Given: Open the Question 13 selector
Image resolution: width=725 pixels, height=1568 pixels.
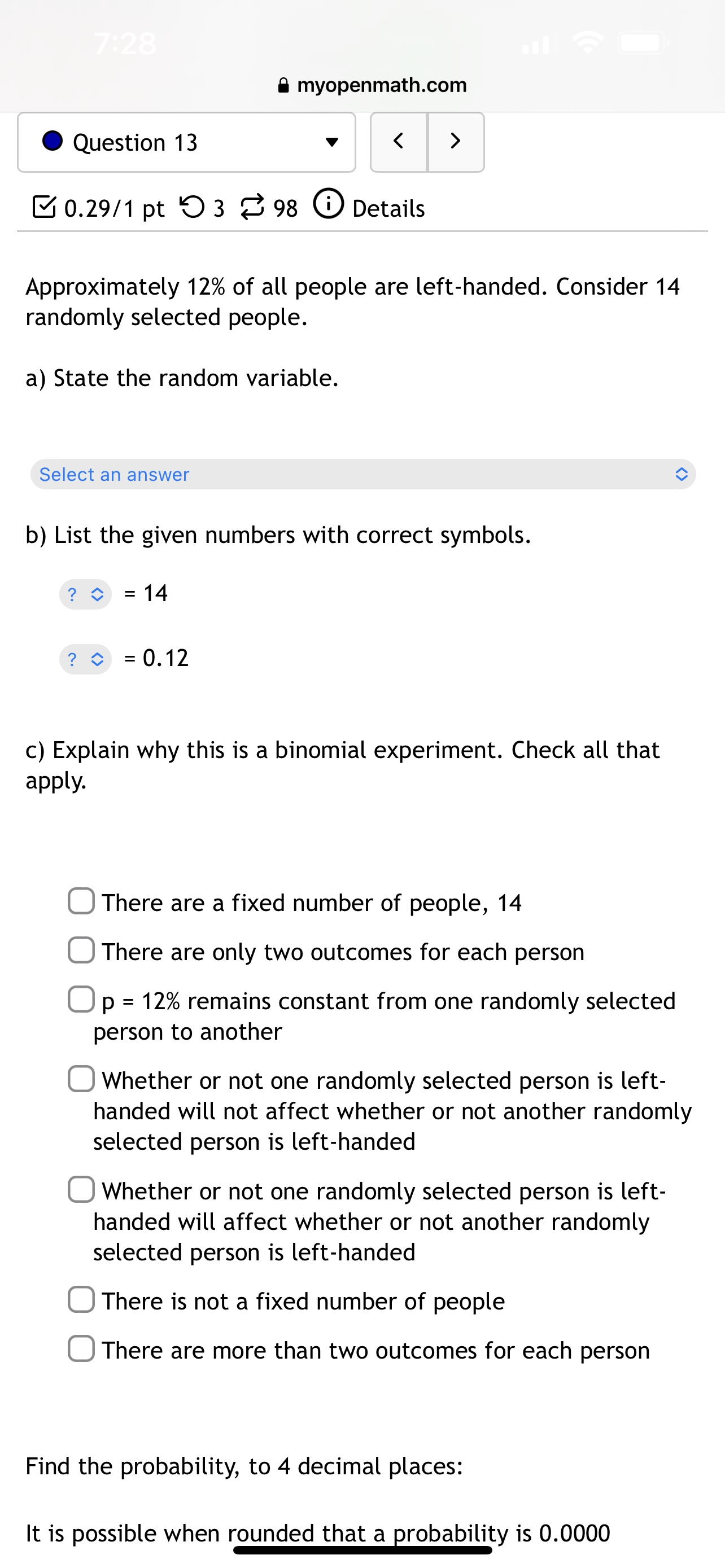Looking at the screenshot, I should 186,142.
